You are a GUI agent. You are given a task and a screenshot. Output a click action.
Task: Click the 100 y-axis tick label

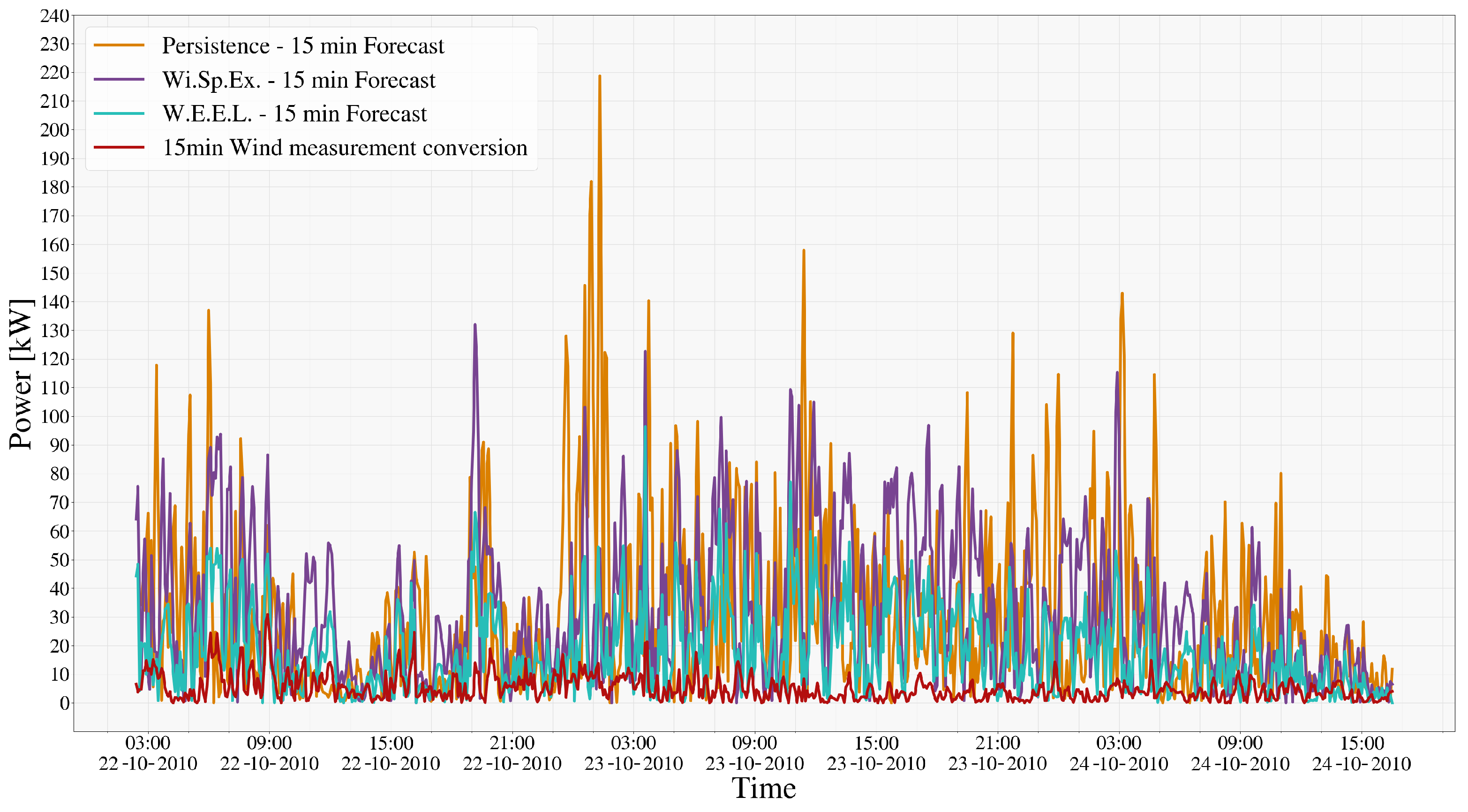click(55, 416)
